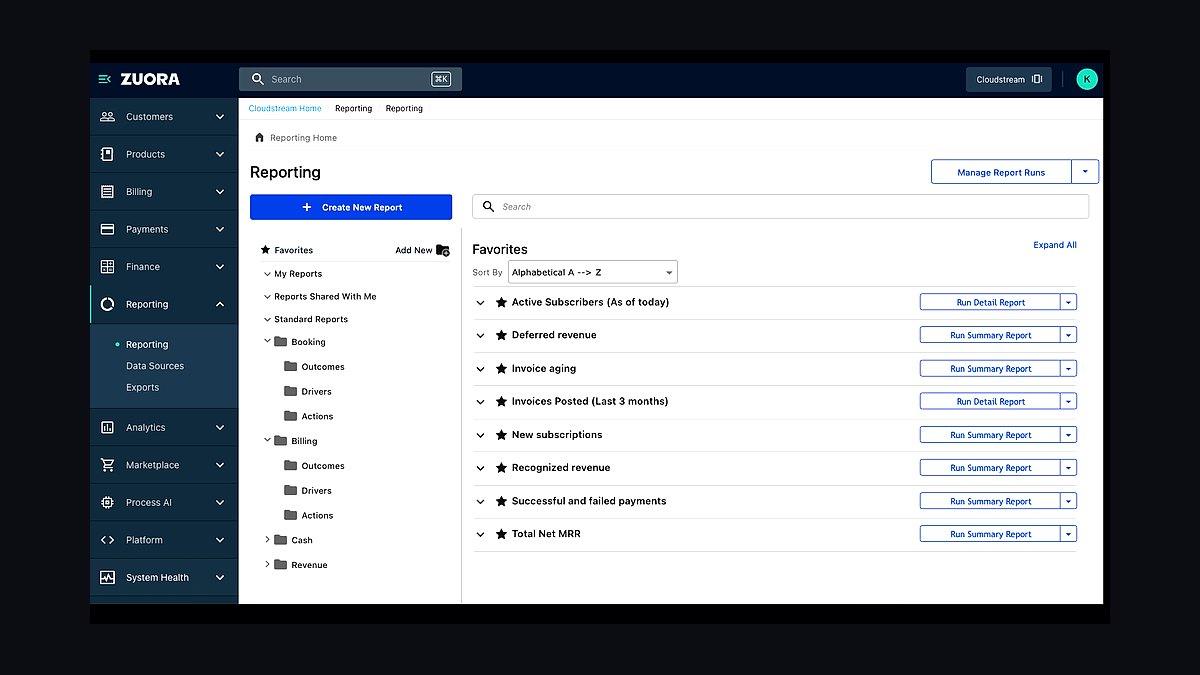This screenshot has height=675, width=1200.
Task: Open the Data Sources submenu item
Action: tap(155, 366)
